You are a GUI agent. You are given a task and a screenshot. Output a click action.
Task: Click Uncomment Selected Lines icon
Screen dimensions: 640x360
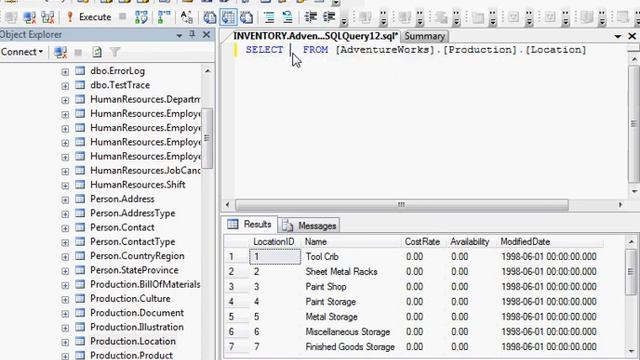287,17
